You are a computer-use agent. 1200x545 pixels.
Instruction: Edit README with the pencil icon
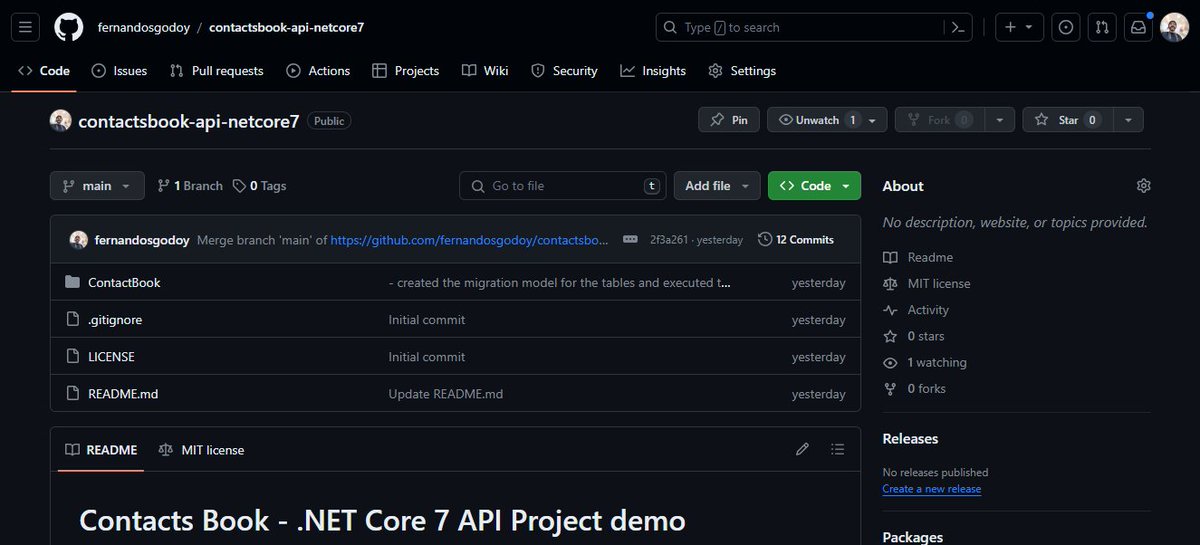point(802,450)
